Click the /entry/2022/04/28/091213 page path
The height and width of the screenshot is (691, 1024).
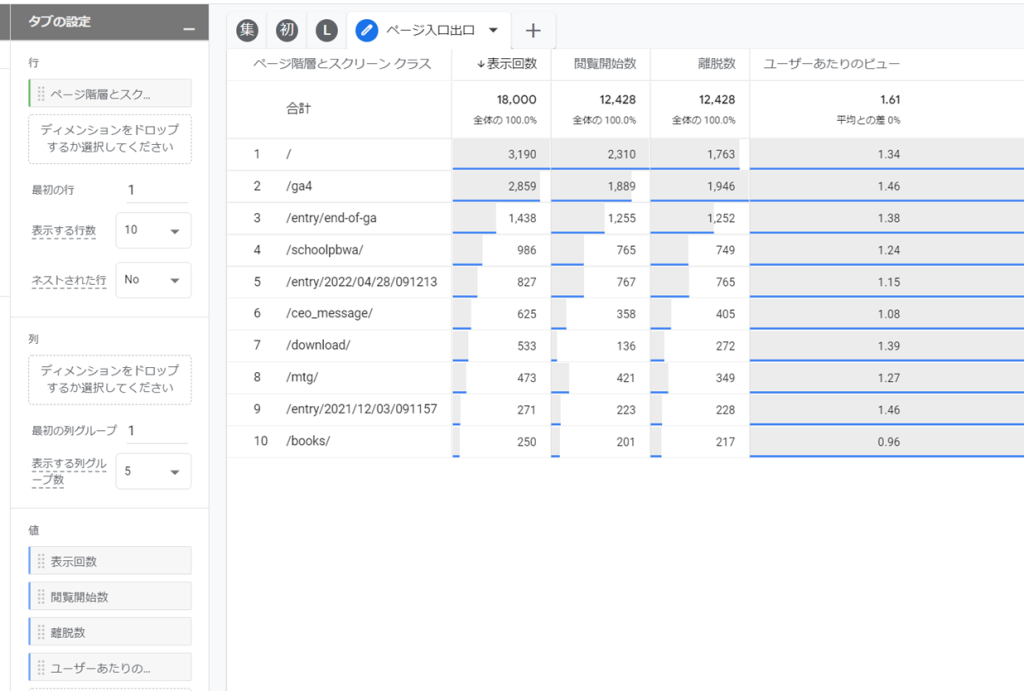point(362,282)
